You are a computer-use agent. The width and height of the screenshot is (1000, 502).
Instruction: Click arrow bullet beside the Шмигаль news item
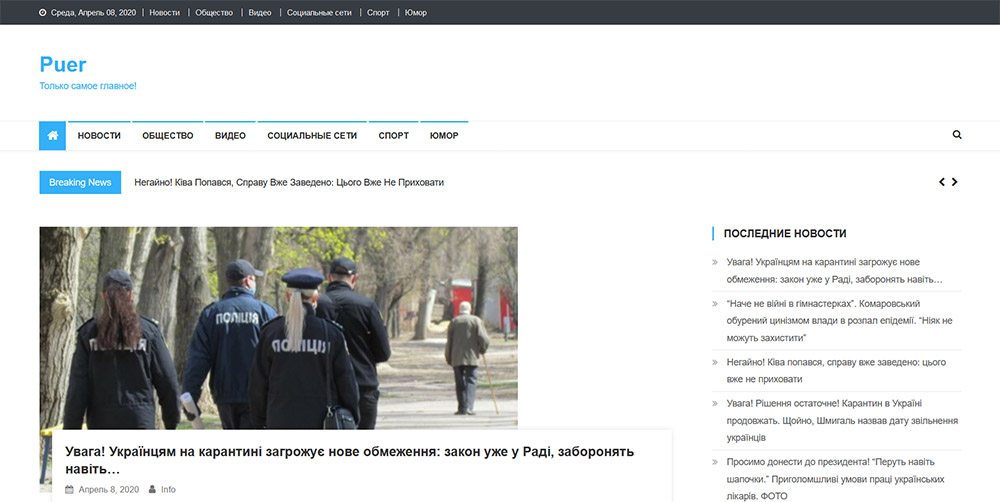click(715, 404)
